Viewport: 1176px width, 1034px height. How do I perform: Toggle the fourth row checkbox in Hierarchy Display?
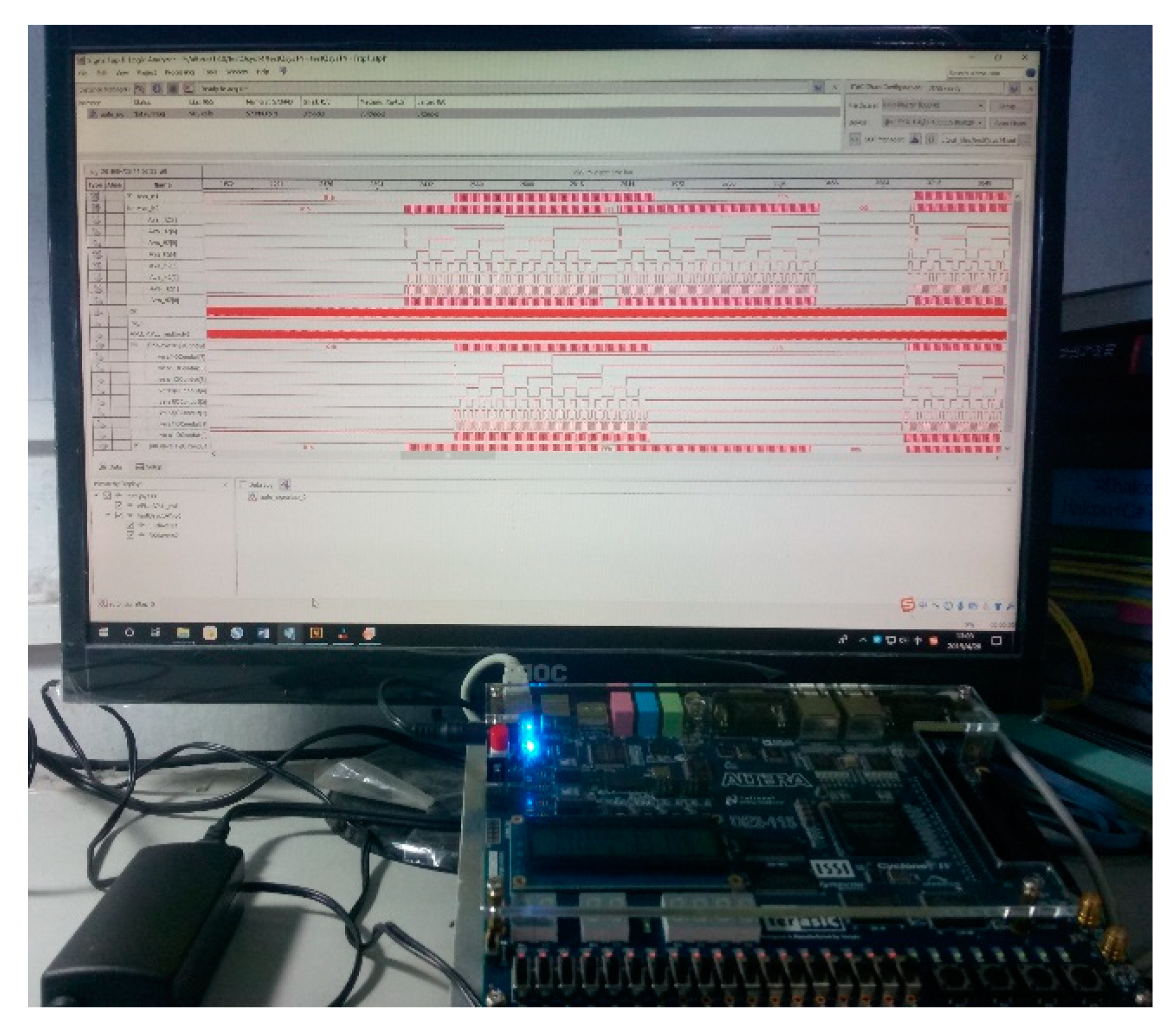(x=131, y=526)
